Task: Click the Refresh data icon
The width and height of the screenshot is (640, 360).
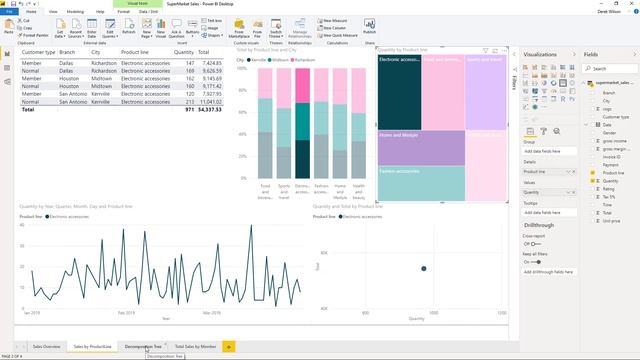Action: point(129,26)
